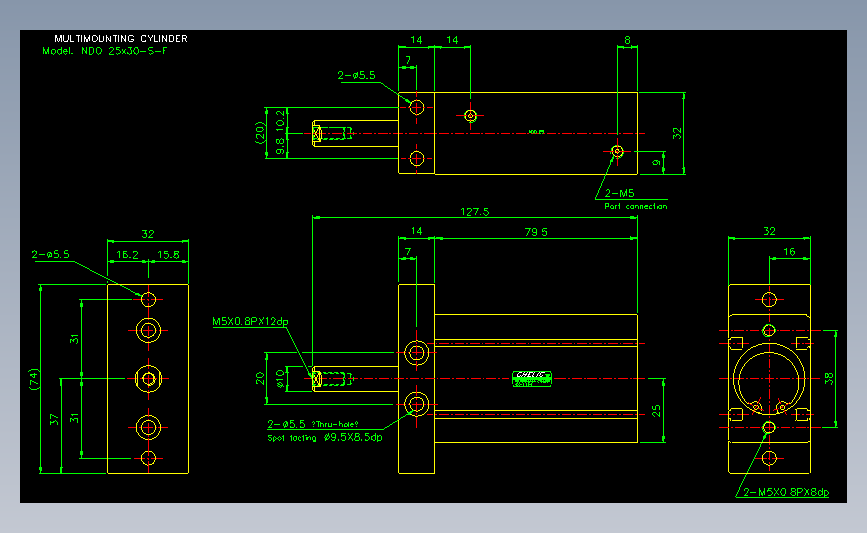
Task: Click the MULTIMOUNTING CYLINDER title text
Action: pyautogui.click(x=121, y=39)
